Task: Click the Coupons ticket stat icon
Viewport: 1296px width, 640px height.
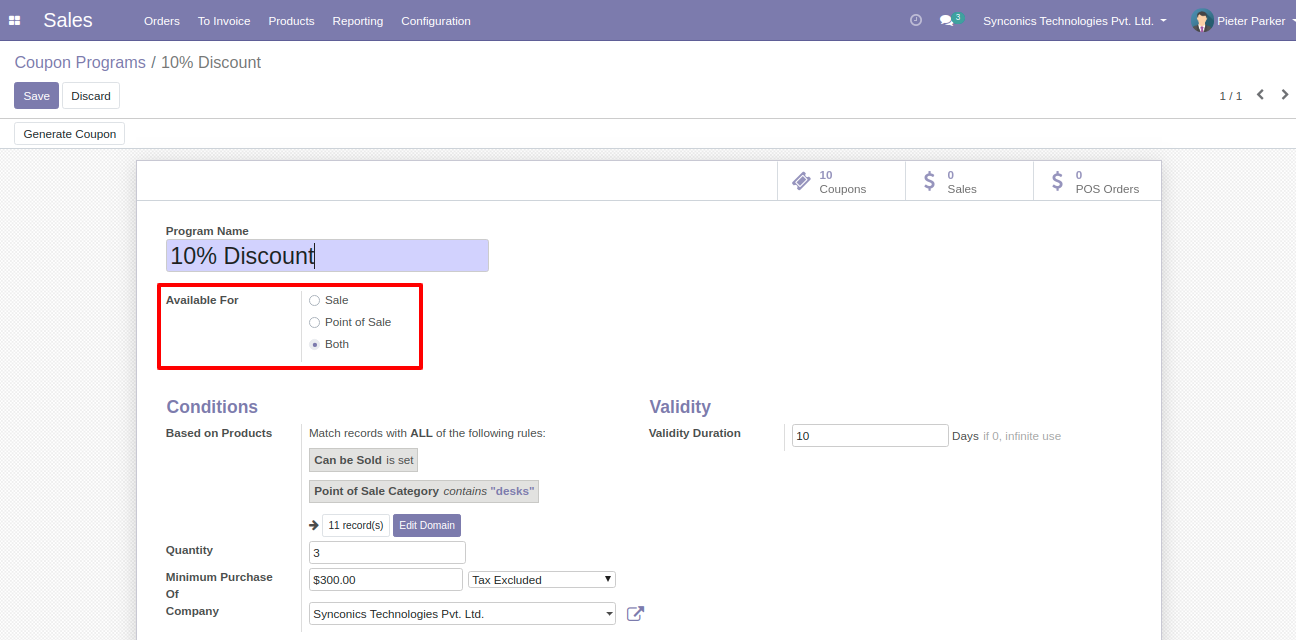Action: click(x=801, y=181)
